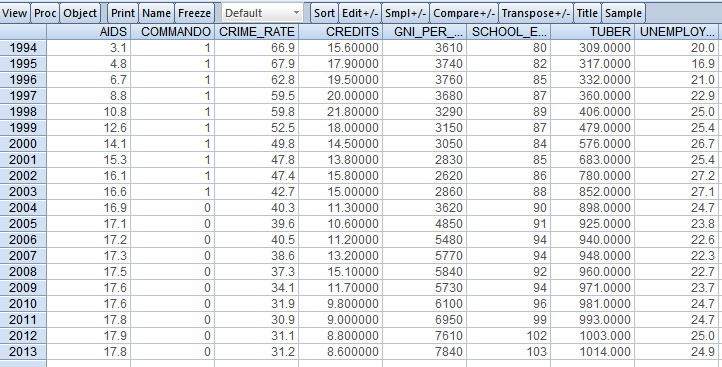
Task: Click CRIME_RATE cell 42.7
Action: pyautogui.click(x=256, y=192)
